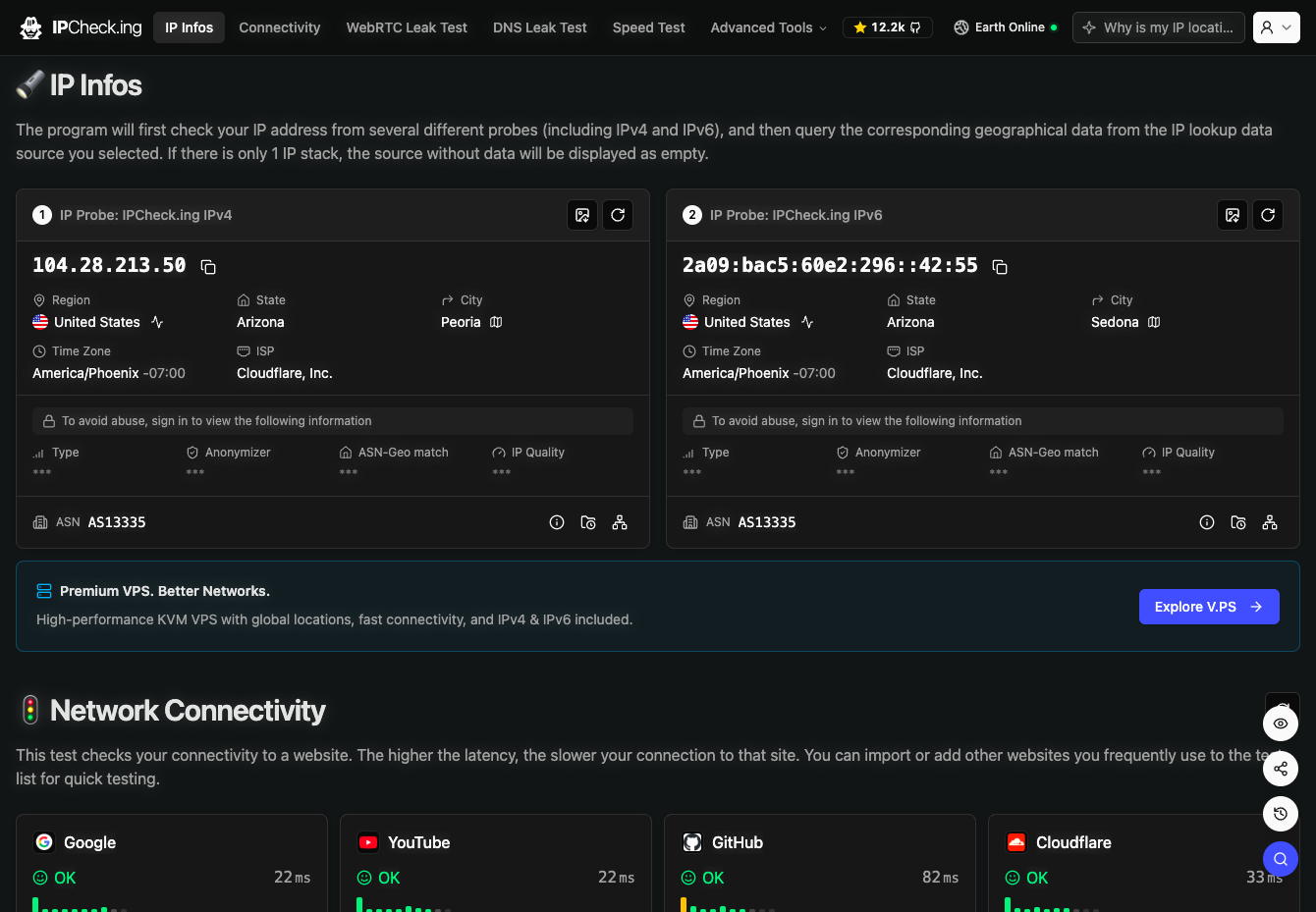Copy the IPv6 address
Screen dimensions: 1316x912
[1000, 267]
